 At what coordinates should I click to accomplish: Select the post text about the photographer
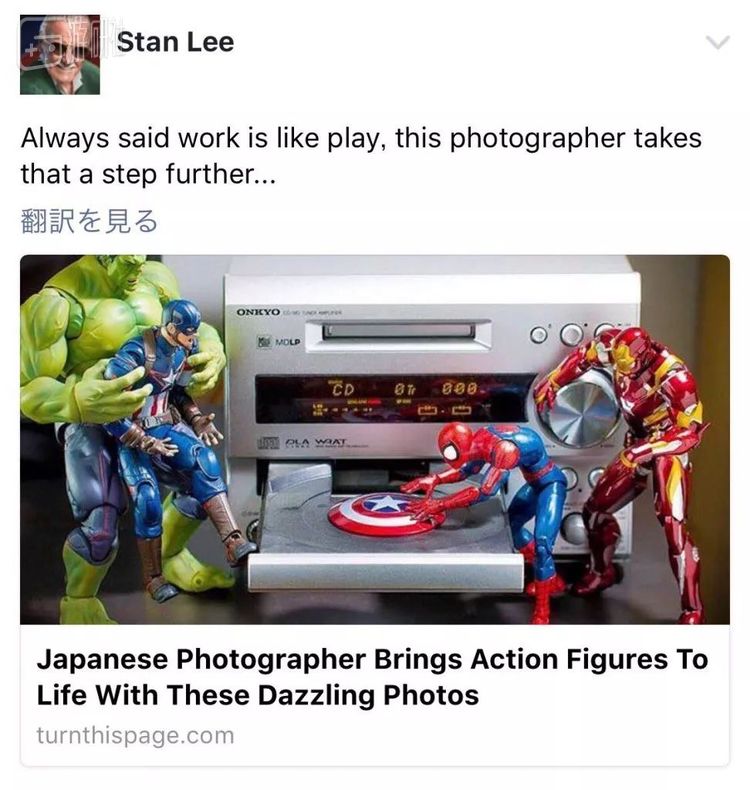(361, 156)
